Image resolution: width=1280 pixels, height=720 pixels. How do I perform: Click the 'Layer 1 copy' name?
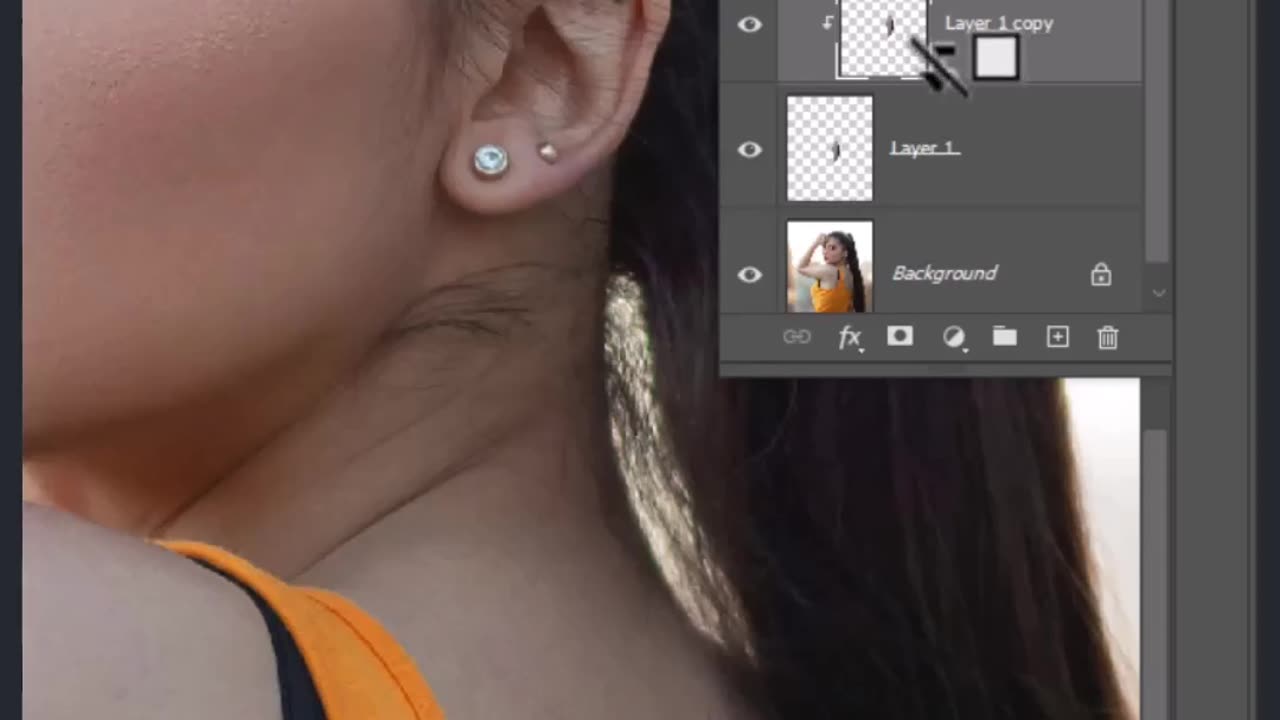(x=999, y=23)
